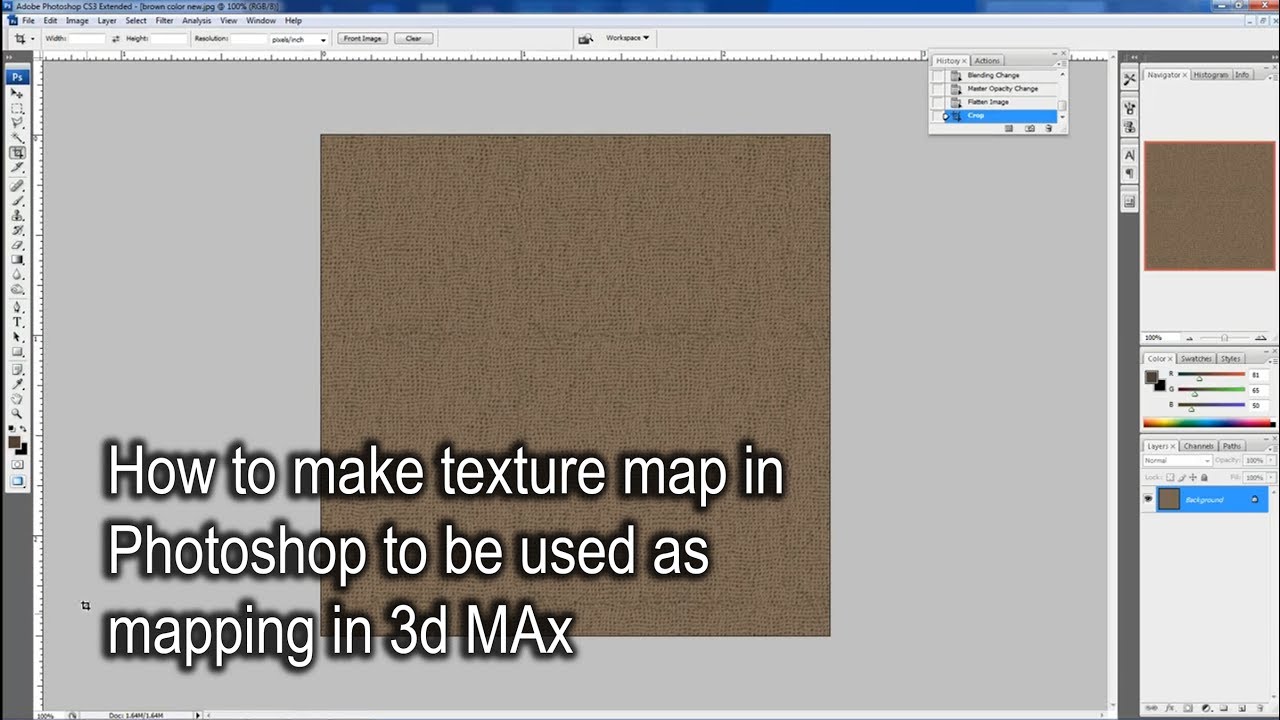Select the Rectangular Marquee tool
This screenshot has width=1280, height=720.
pyautogui.click(x=18, y=108)
